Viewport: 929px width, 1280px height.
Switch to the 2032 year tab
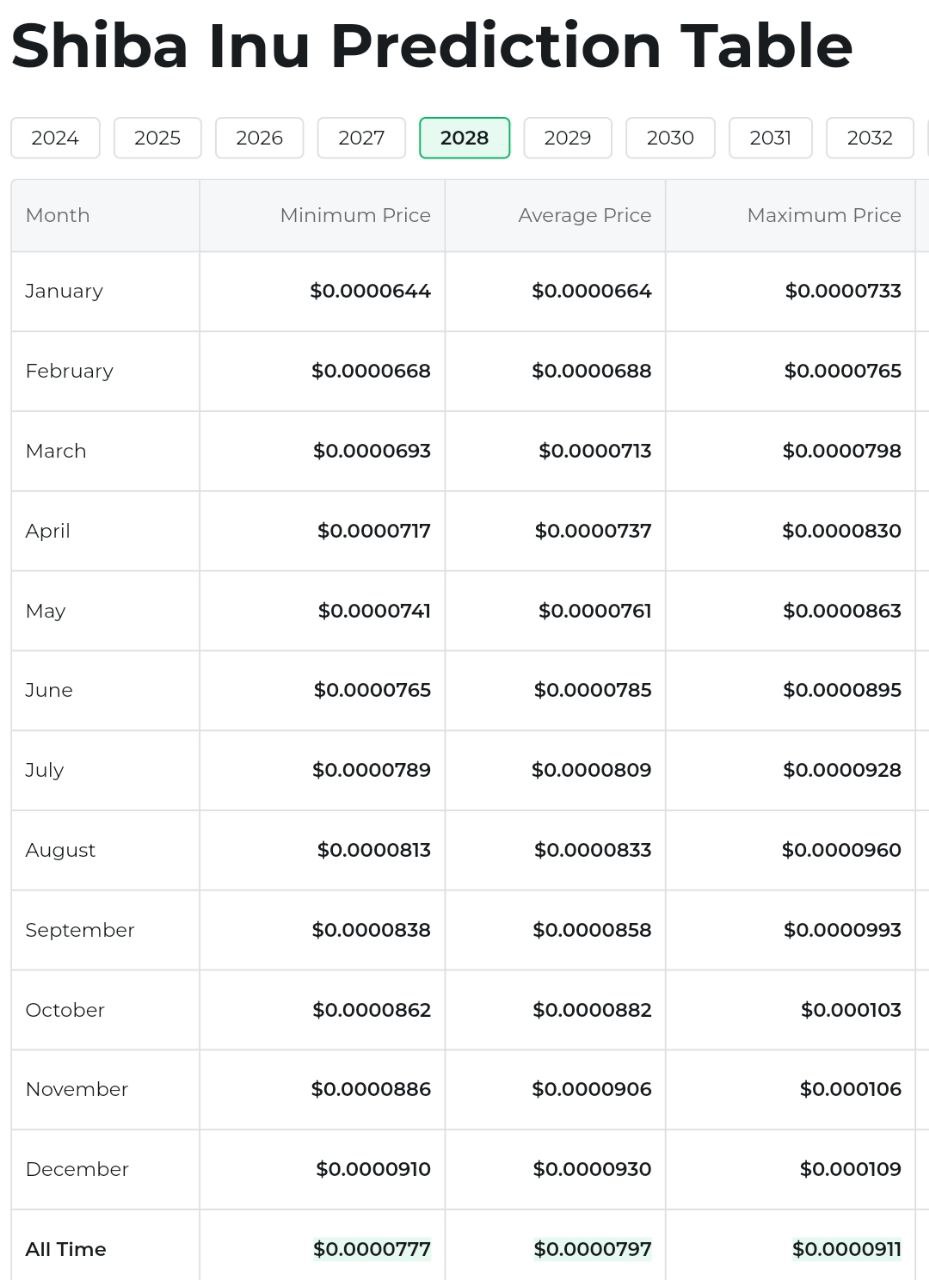(869, 138)
